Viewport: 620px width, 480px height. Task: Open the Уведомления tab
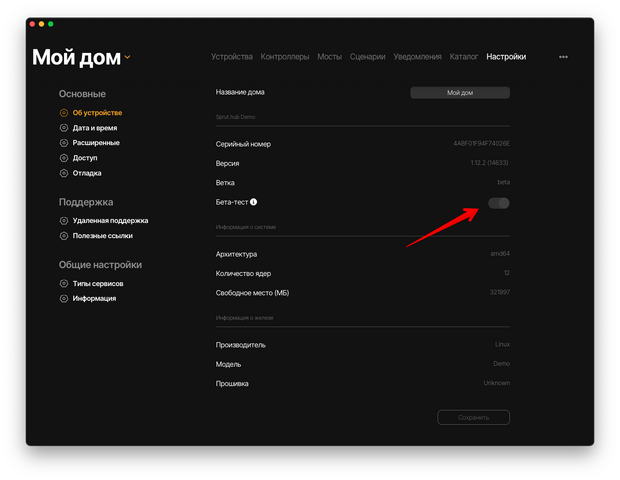point(417,57)
